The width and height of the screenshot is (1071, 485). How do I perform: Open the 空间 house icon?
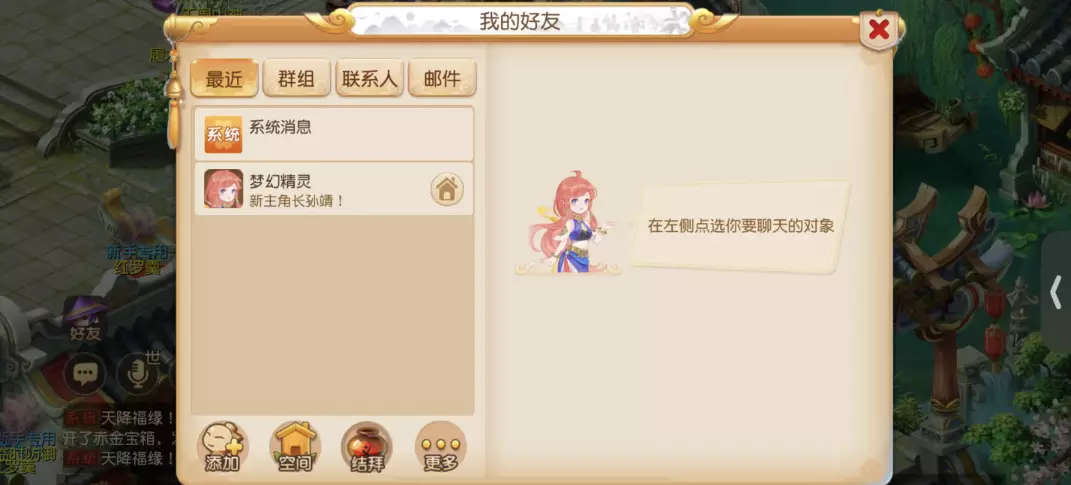coord(296,447)
